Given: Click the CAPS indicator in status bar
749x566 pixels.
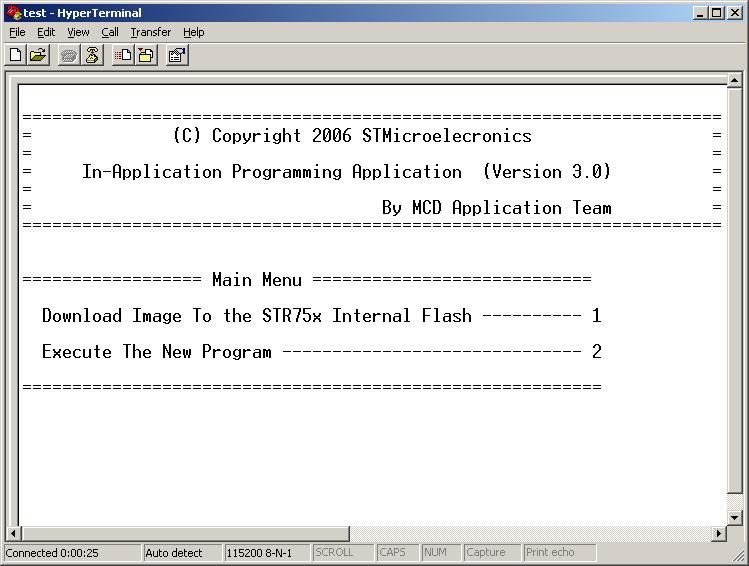Looking at the screenshot, I should pos(397,553).
